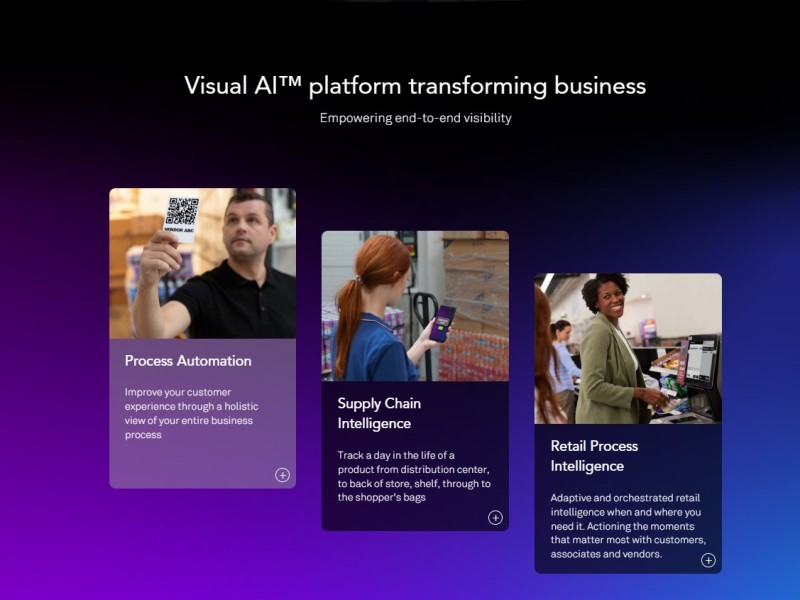Expand the Retail Process Intelligence plus icon
This screenshot has width=800, height=600.
[708, 560]
